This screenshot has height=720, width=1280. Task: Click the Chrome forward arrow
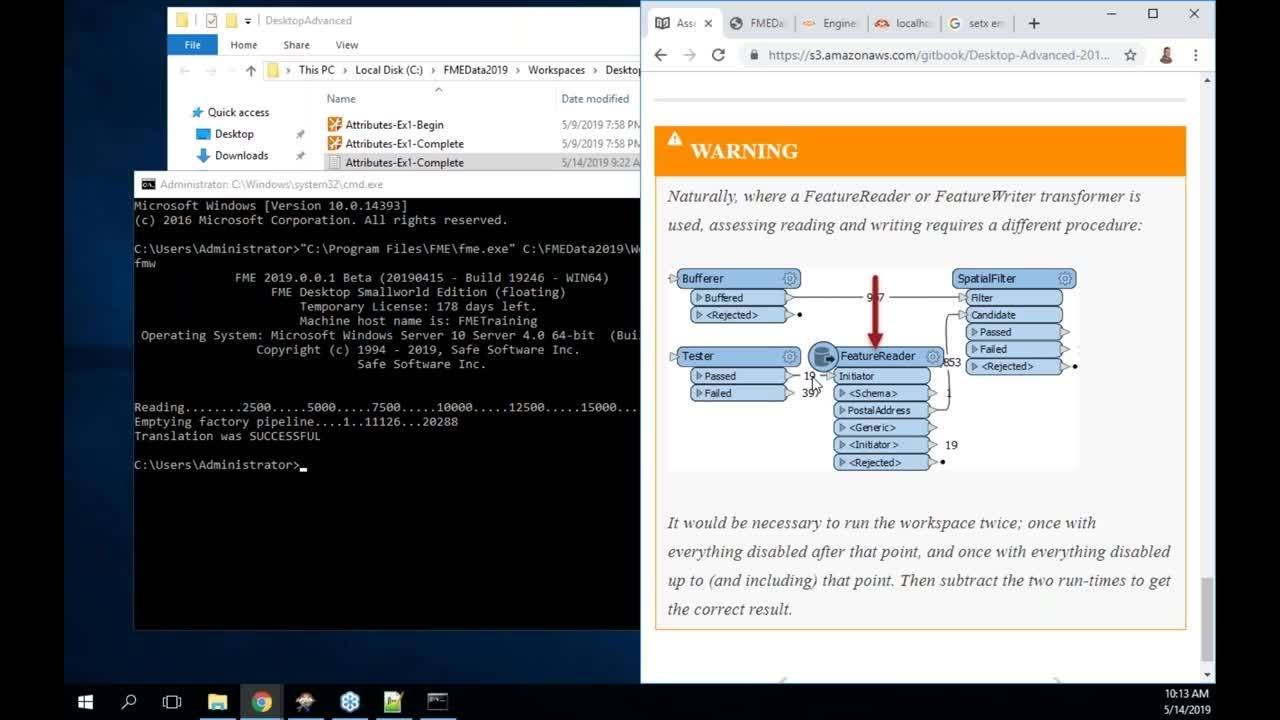click(x=689, y=55)
